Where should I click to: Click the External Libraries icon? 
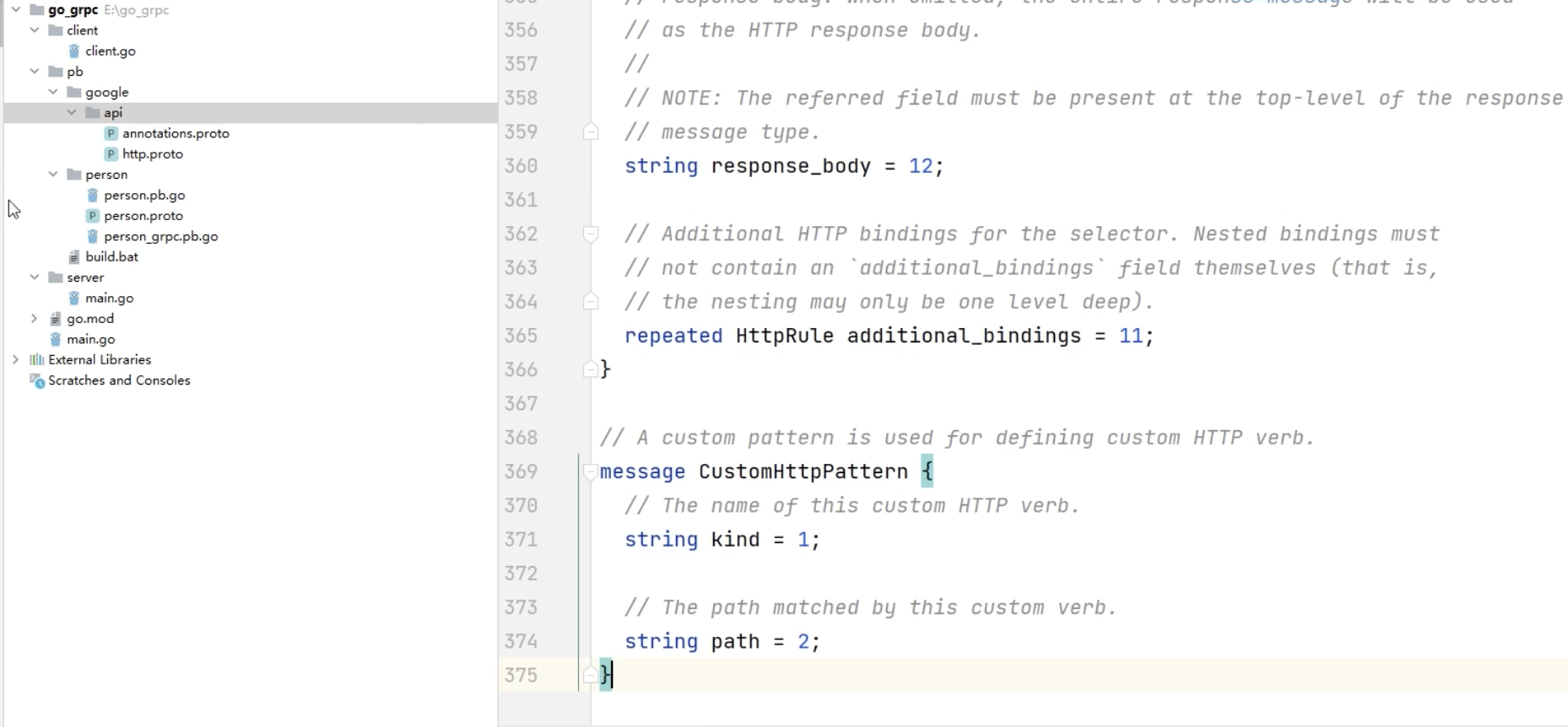tap(36, 360)
